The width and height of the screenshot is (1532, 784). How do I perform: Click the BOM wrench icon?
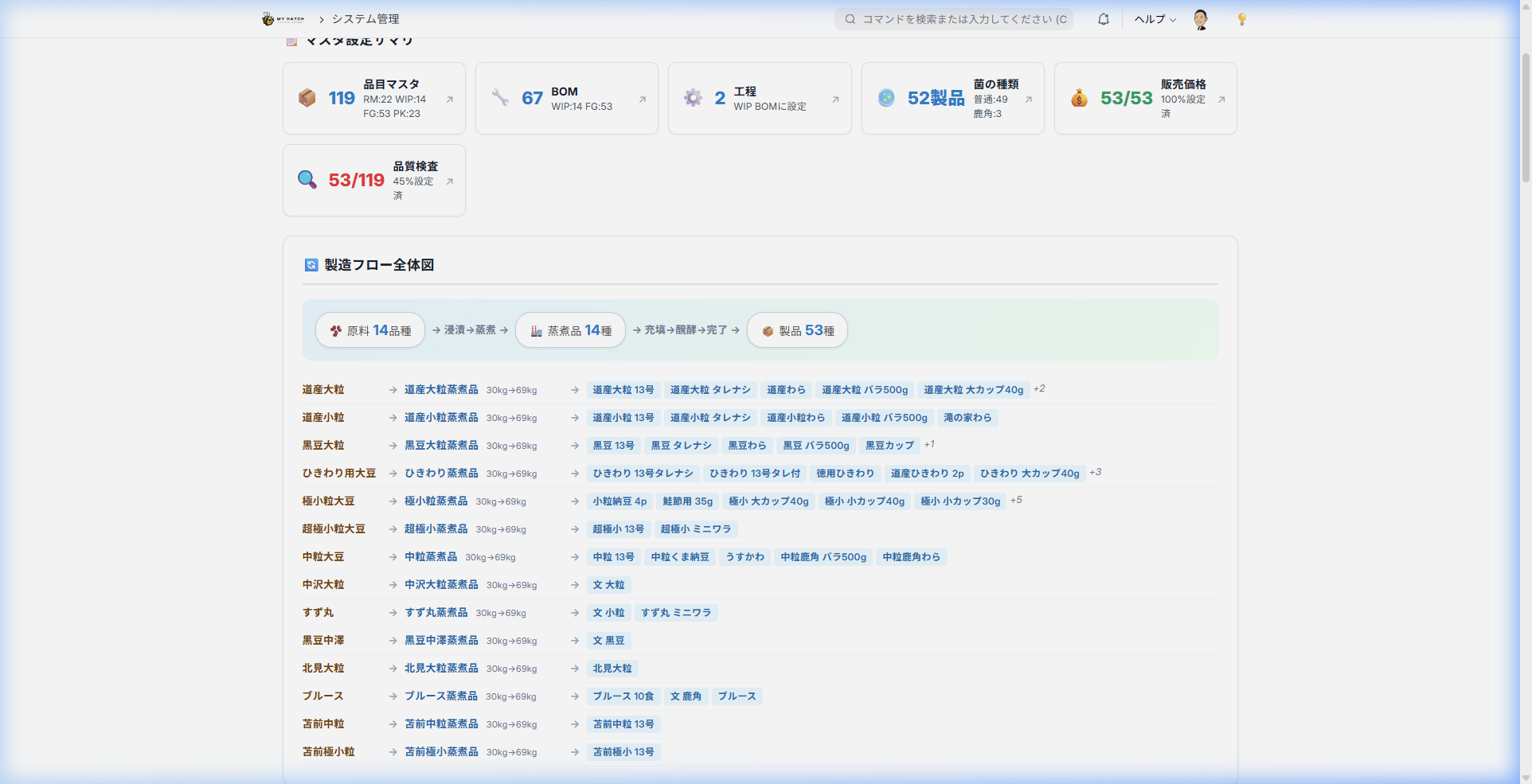coord(500,98)
